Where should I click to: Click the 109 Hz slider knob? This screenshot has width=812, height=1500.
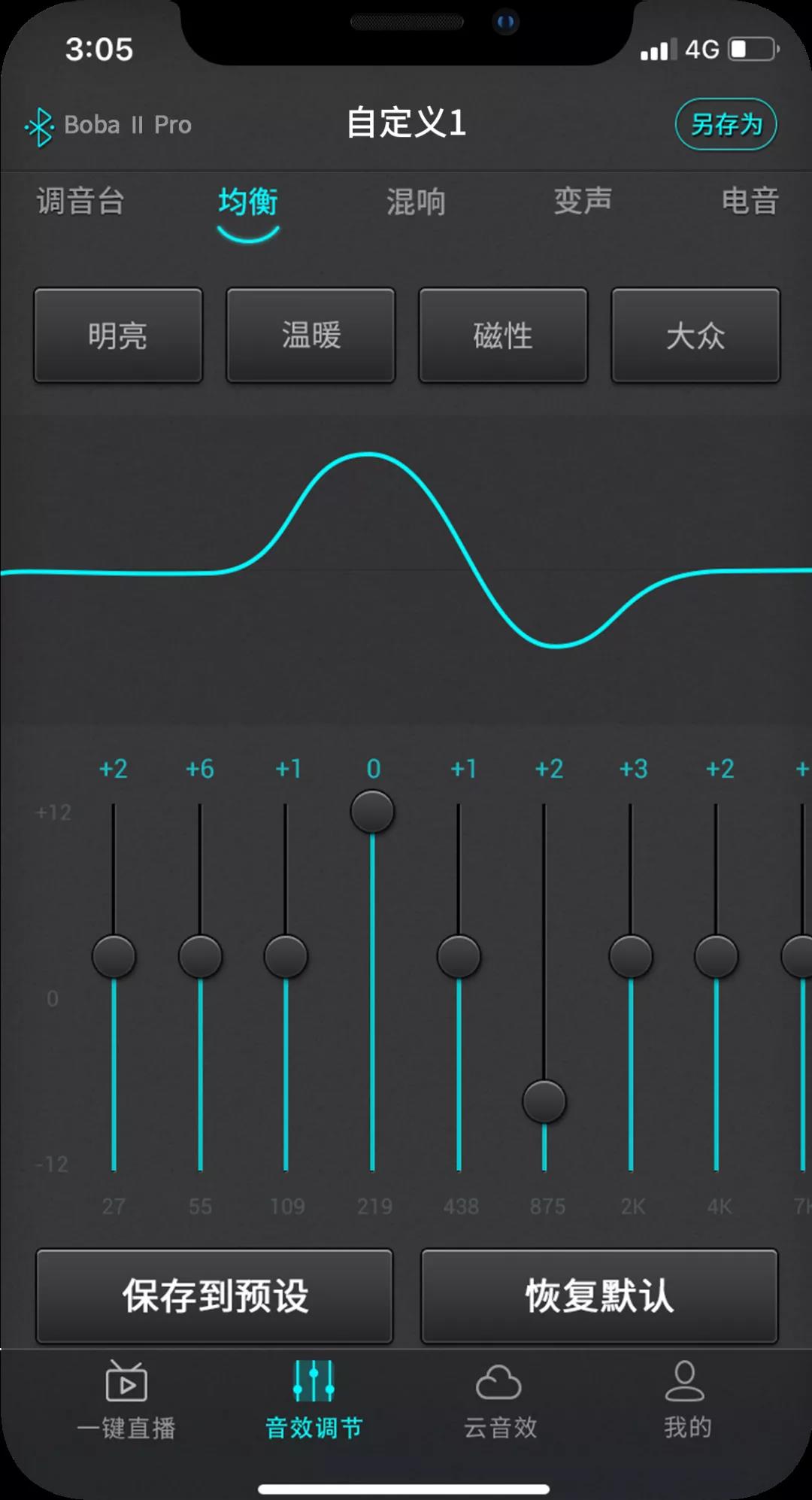[286, 957]
